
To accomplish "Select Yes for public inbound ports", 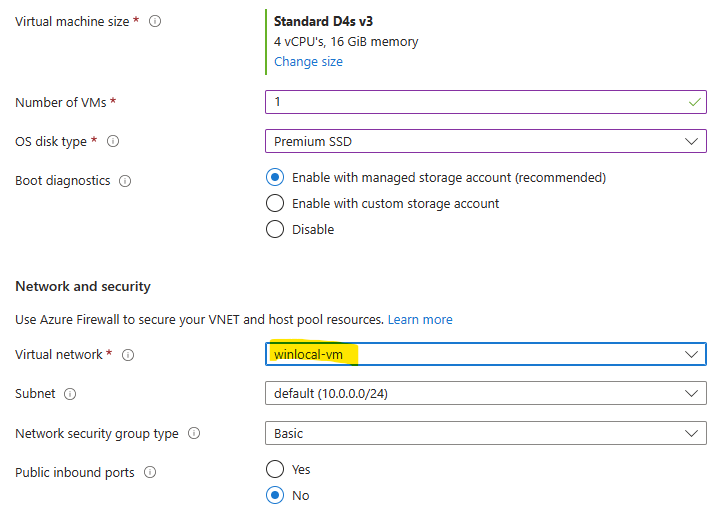I will pyautogui.click(x=275, y=469).
